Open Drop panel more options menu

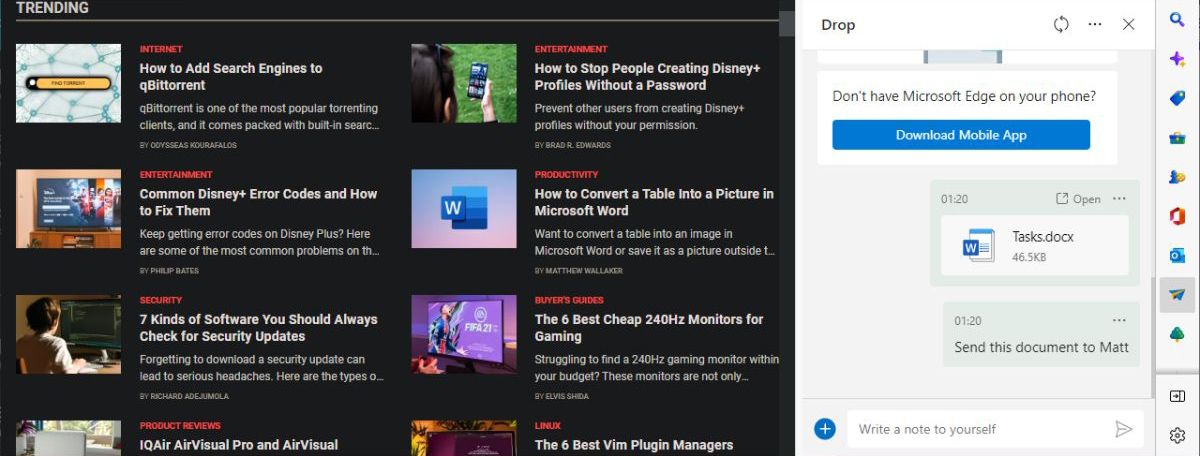tap(1095, 24)
